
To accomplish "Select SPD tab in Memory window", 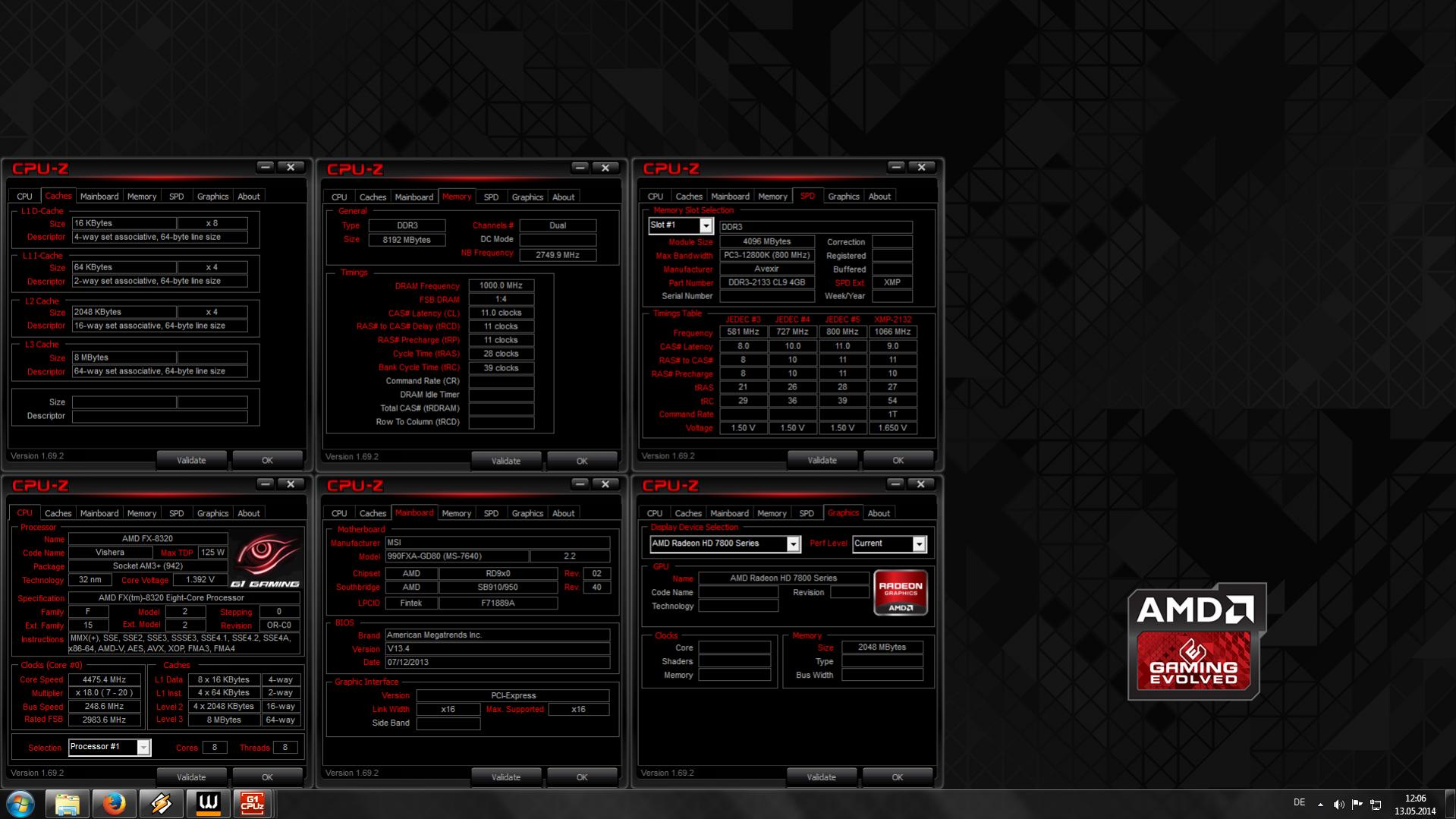I will [492, 197].
